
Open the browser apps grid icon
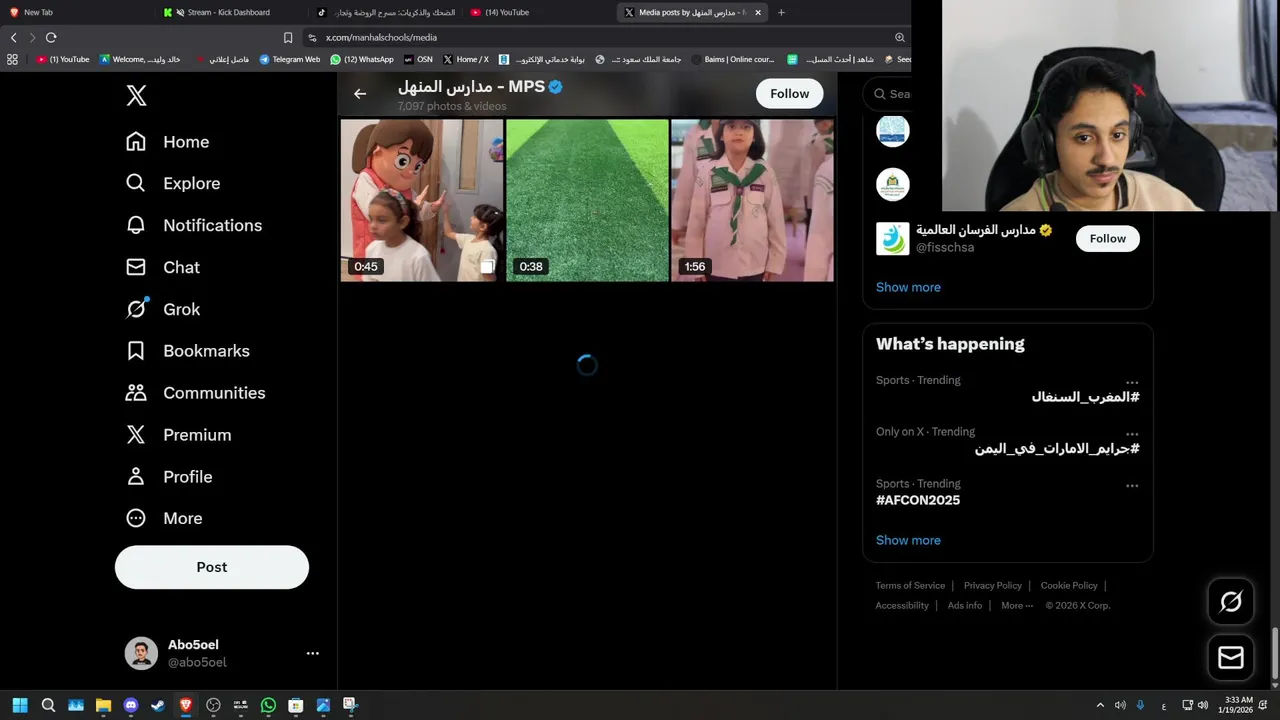coord(12,59)
